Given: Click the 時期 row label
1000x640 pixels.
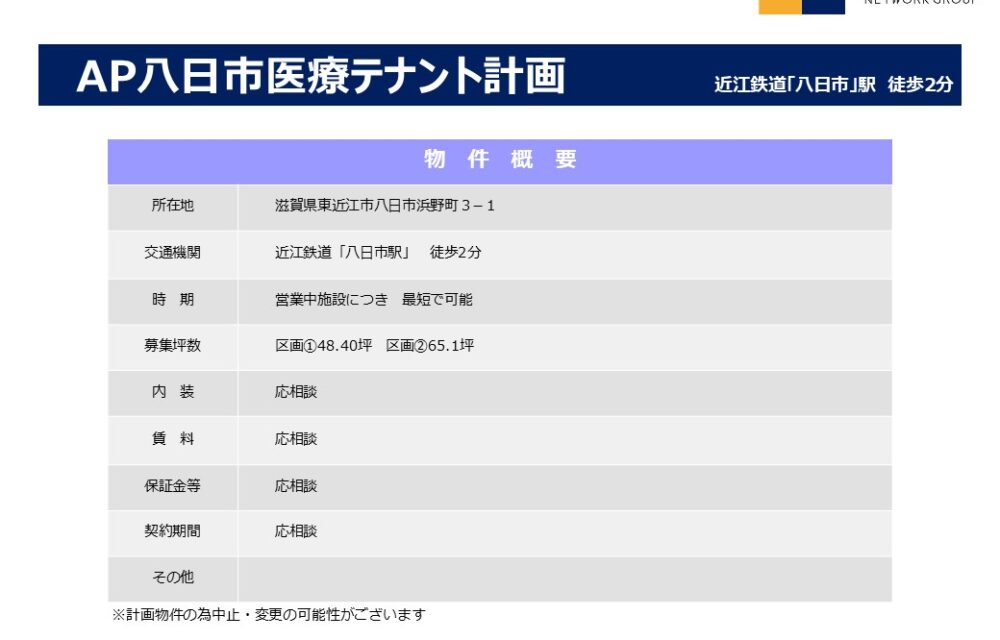Looking at the screenshot, I should click(x=172, y=299).
